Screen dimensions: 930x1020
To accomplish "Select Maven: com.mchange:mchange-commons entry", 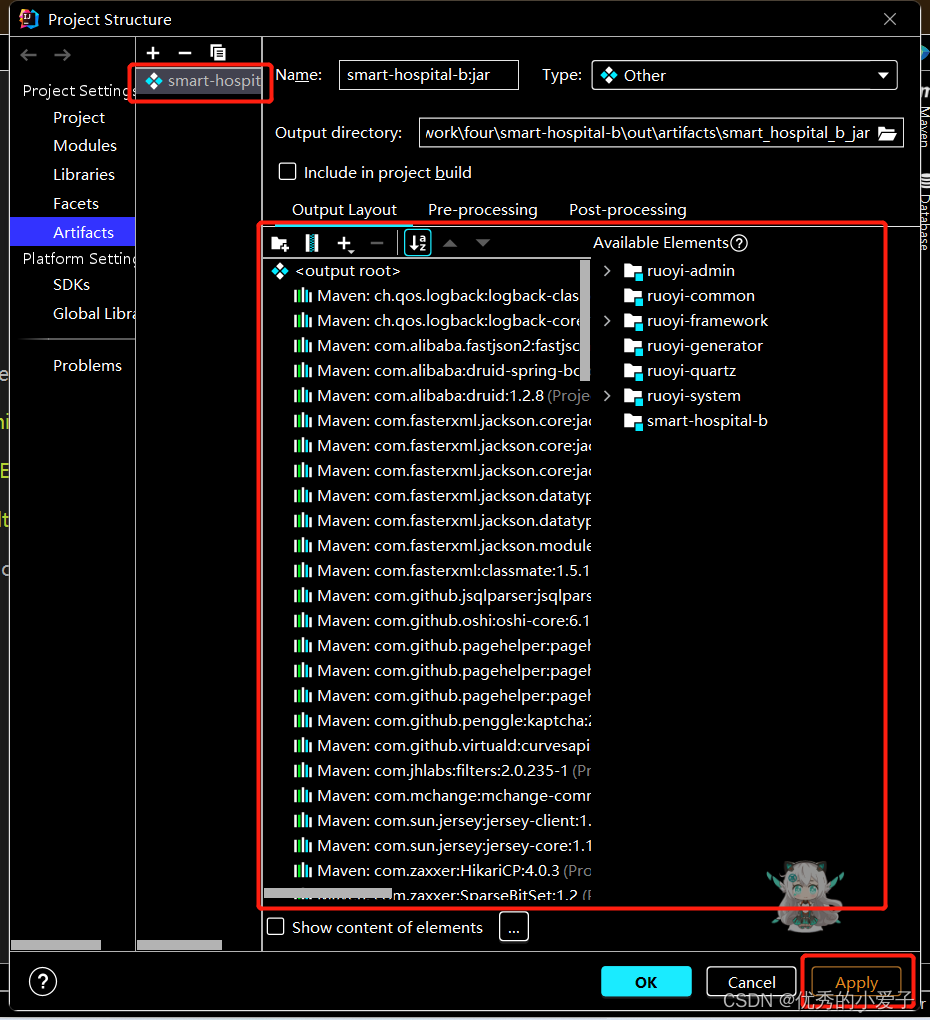I will 442,796.
